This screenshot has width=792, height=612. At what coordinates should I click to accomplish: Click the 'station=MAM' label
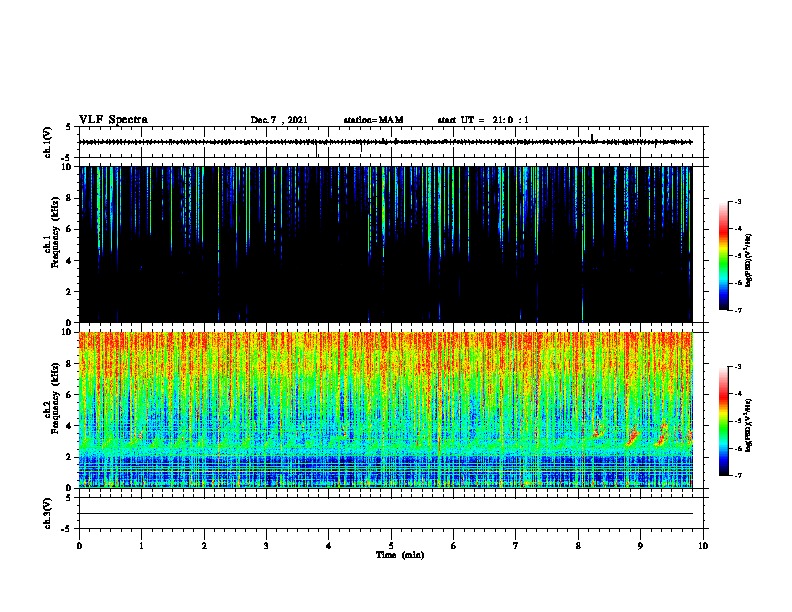pos(373,120)
